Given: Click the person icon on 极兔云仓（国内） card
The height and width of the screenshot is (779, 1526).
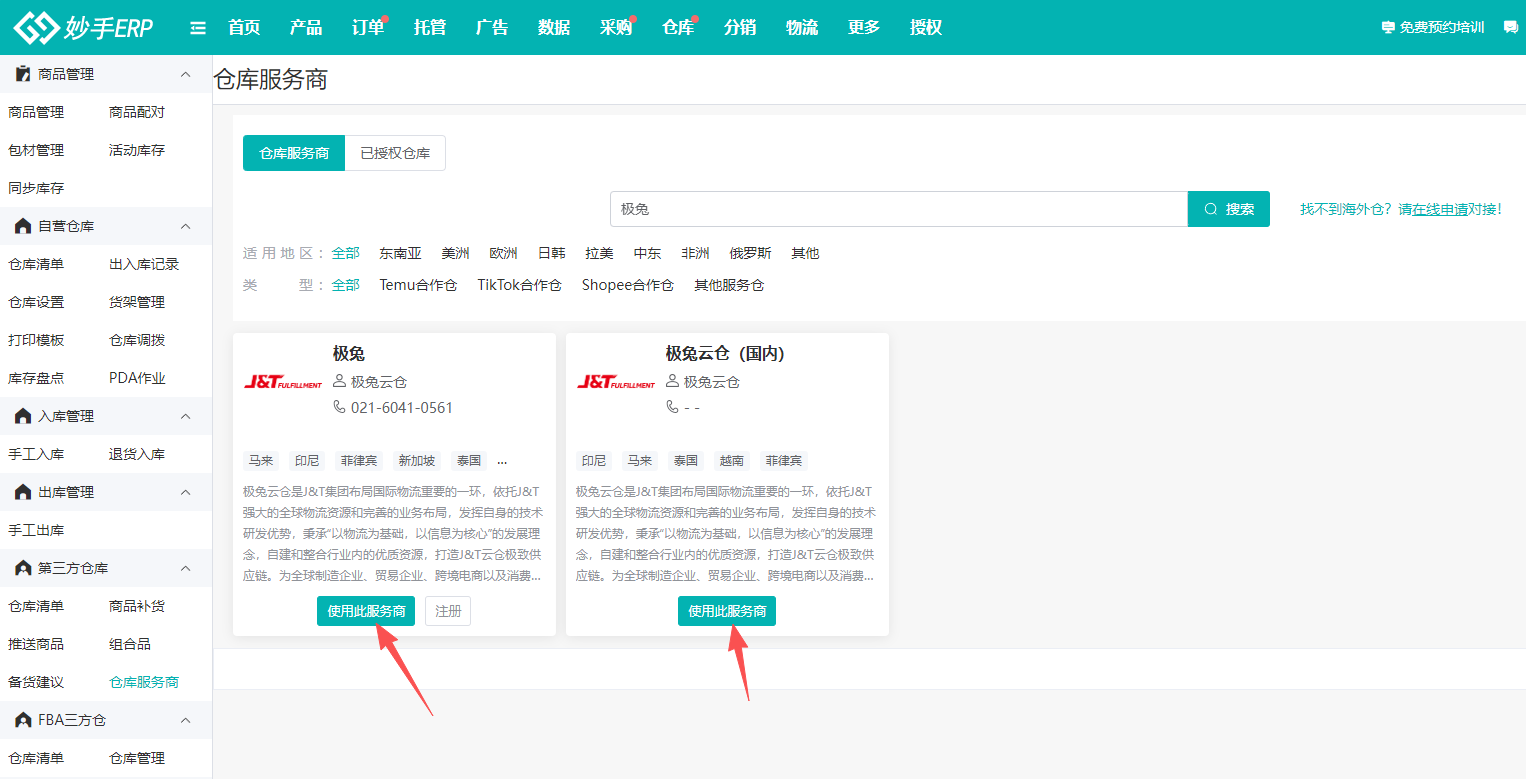Looking at the screenshot, I should (672, 381).
